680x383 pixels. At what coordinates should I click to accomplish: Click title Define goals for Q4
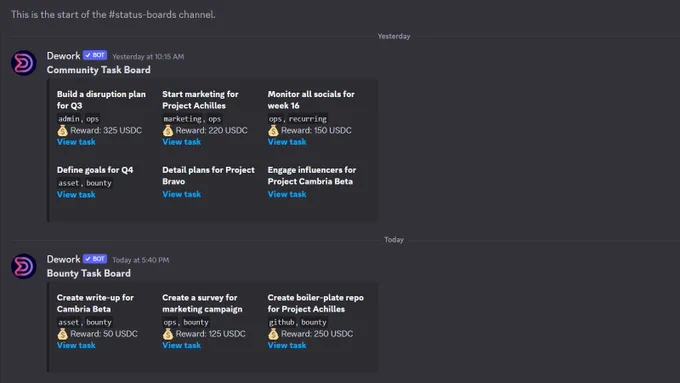(95, 170)
